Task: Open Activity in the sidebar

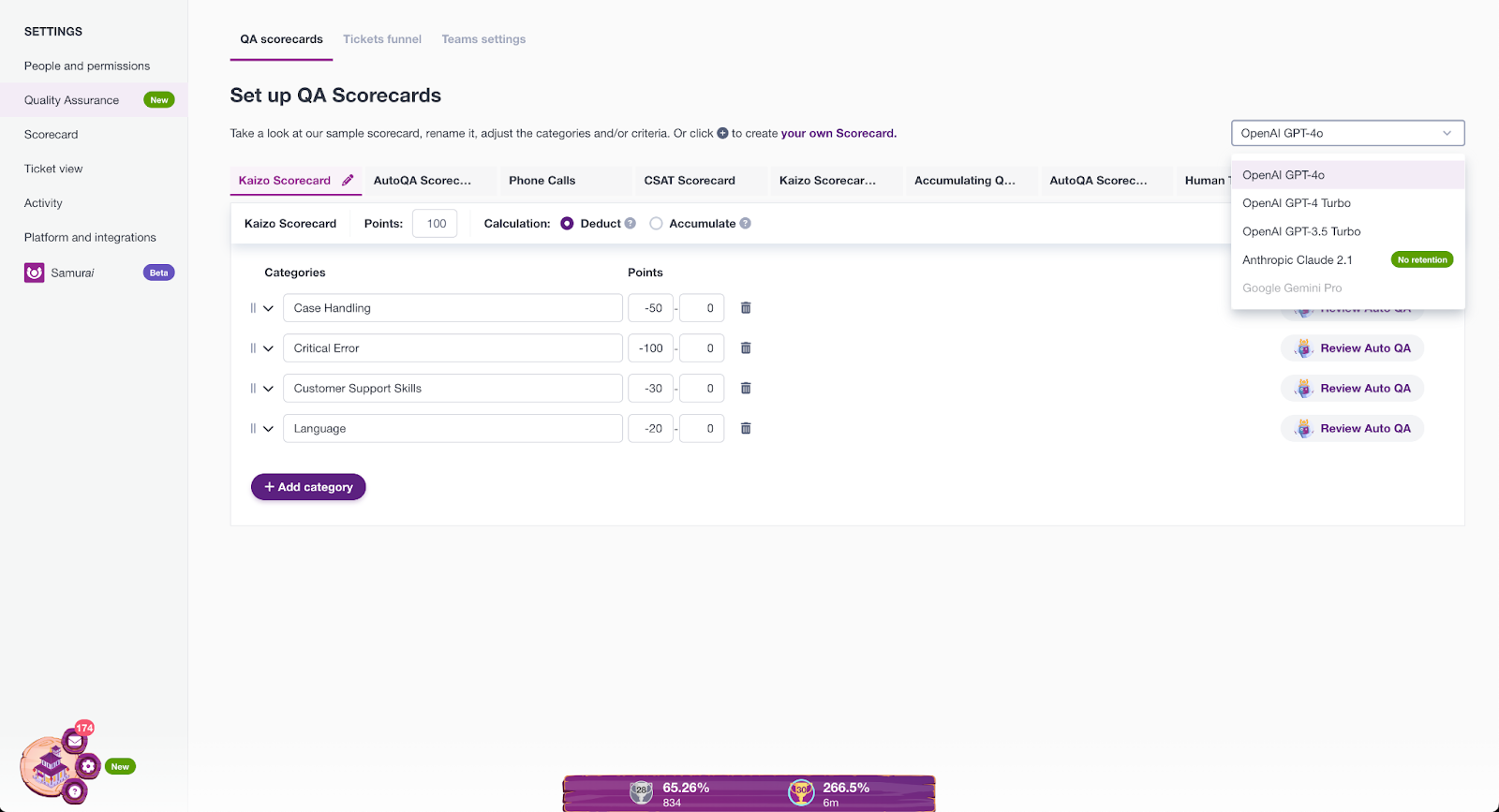Action: (43, 203)
